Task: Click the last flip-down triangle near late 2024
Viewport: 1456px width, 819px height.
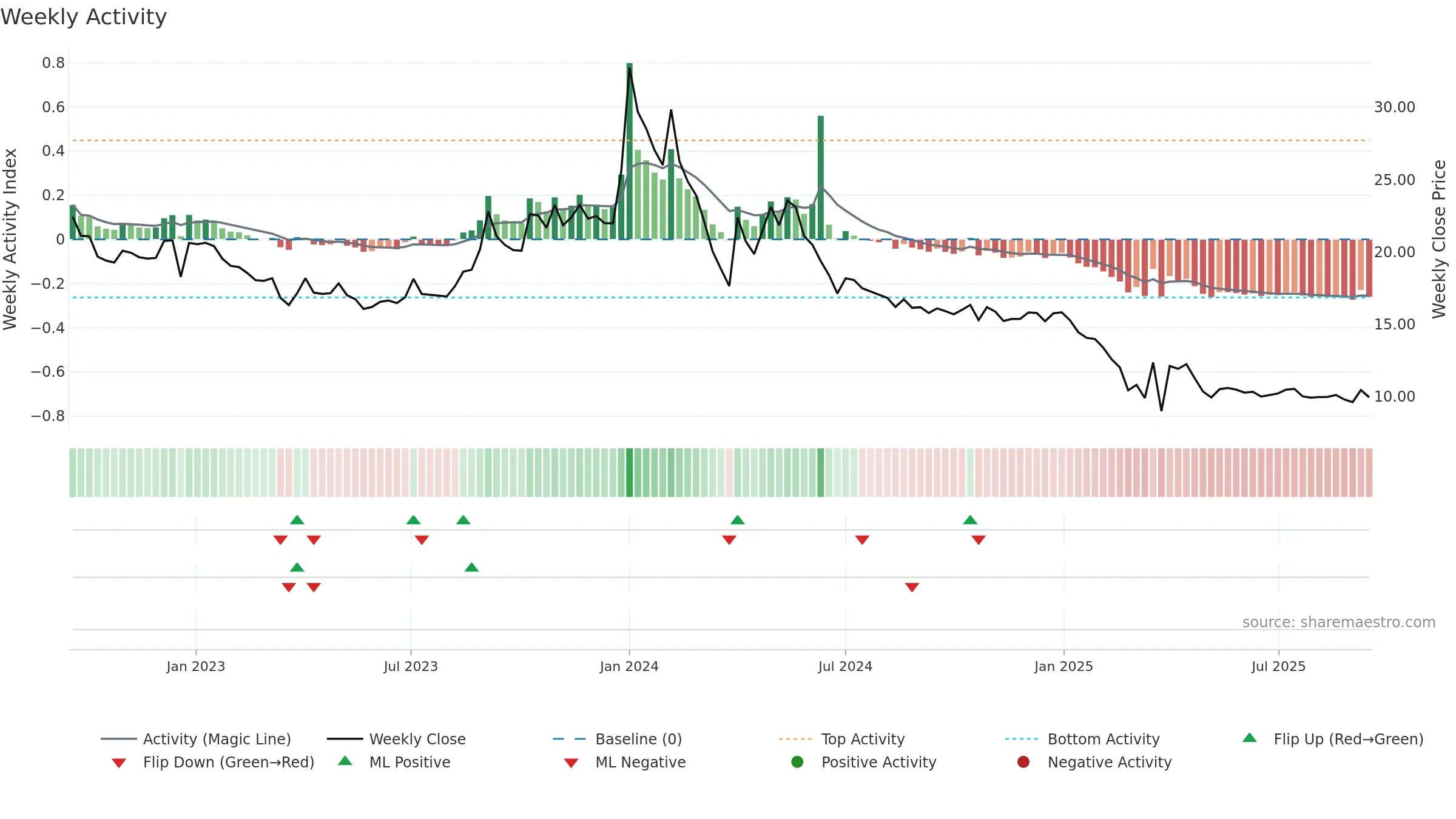Action: [x=979, y=540]
